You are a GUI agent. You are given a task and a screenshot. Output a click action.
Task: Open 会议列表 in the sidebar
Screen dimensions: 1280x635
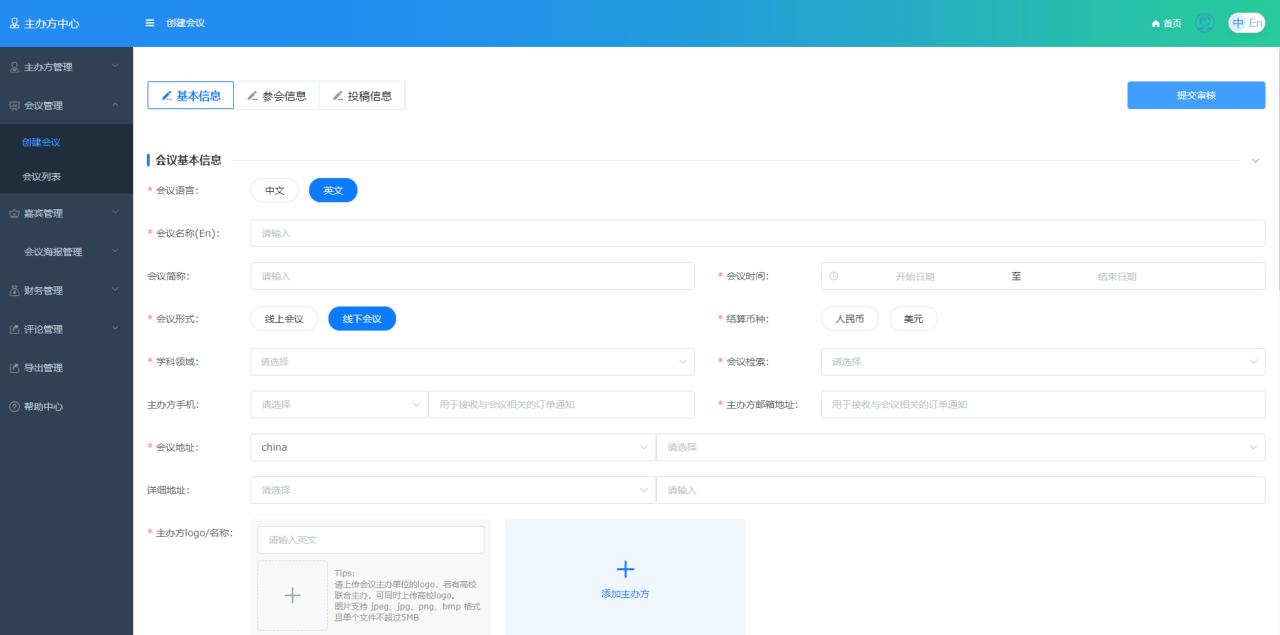click(42, 177)
